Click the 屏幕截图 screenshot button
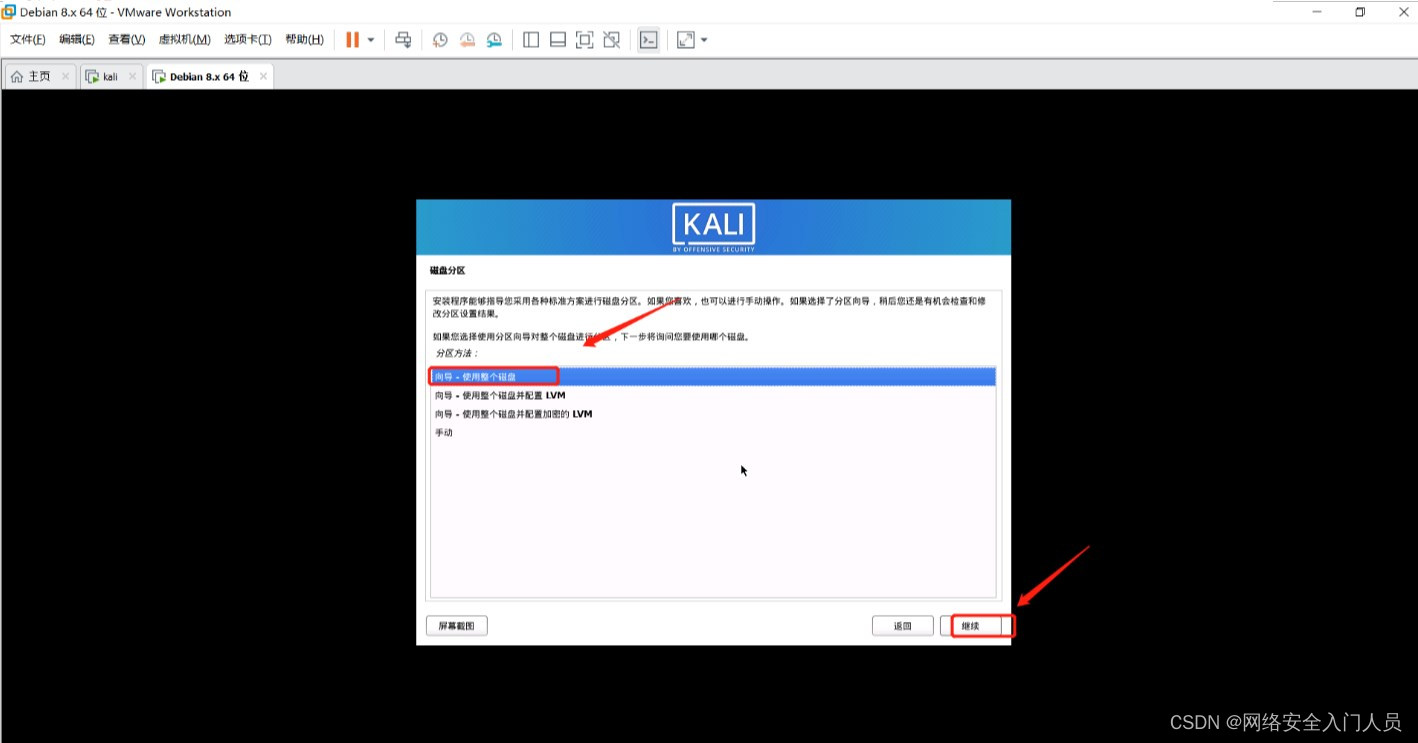The width and height of the screenshot is (1418, 743). [x=457, y=626]
